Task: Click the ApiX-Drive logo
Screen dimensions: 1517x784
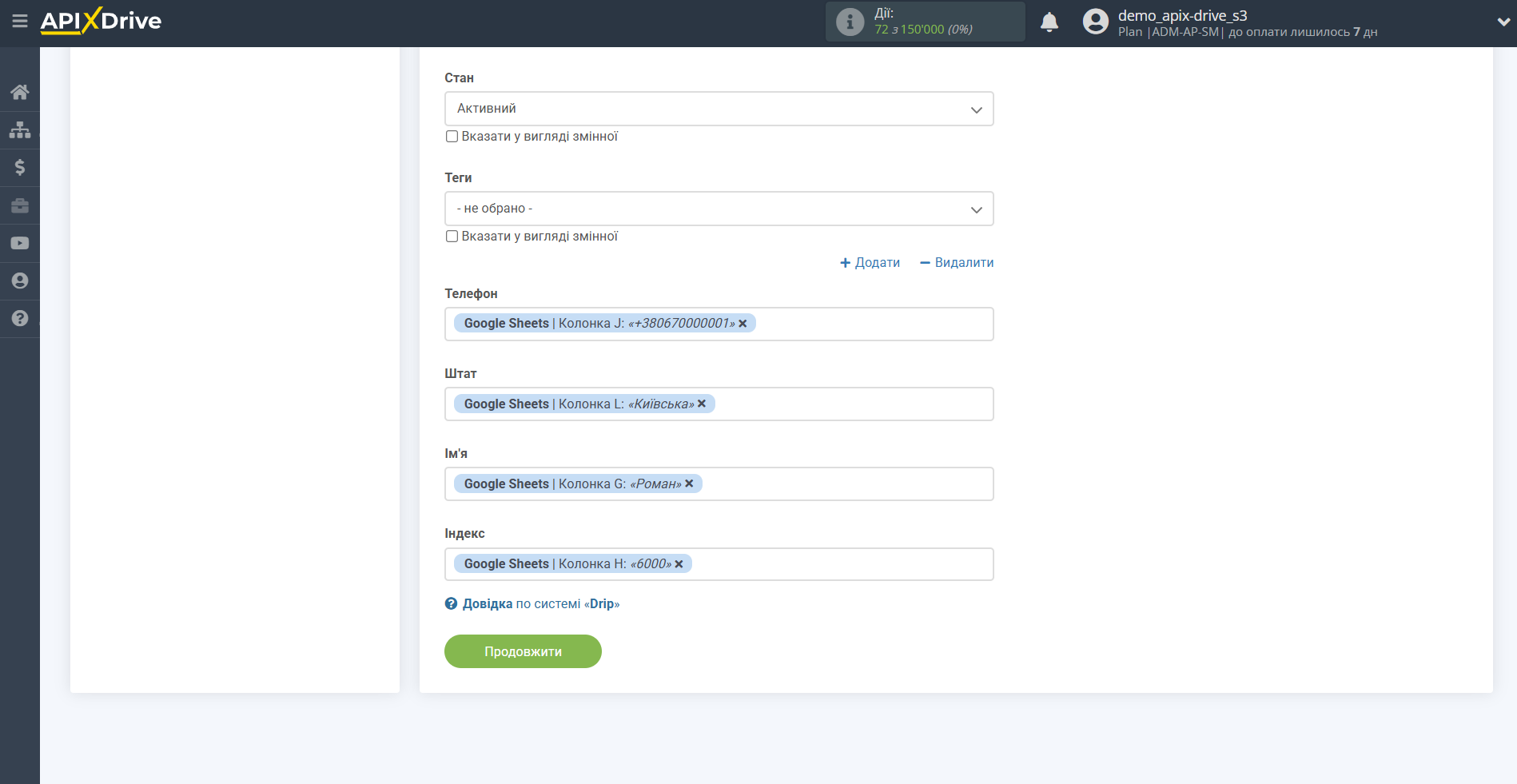Action: pos(101,21)
